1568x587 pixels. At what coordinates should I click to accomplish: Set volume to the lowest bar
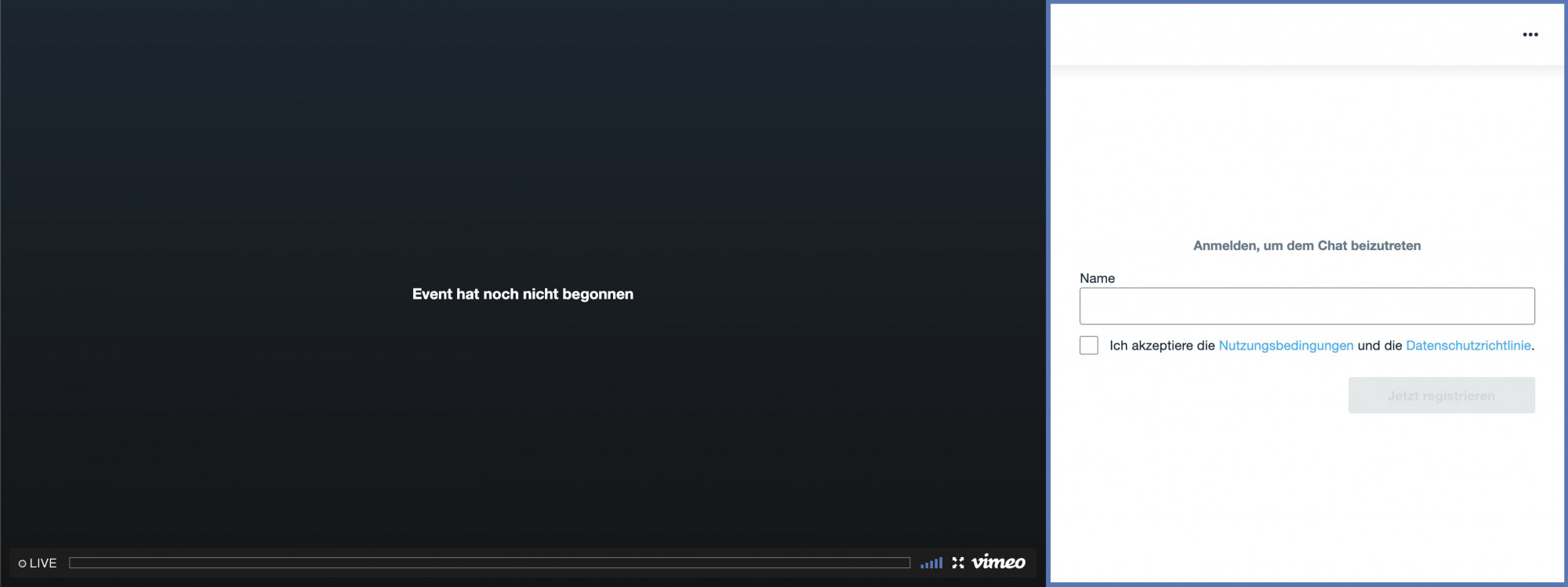[x=923, y=565]
